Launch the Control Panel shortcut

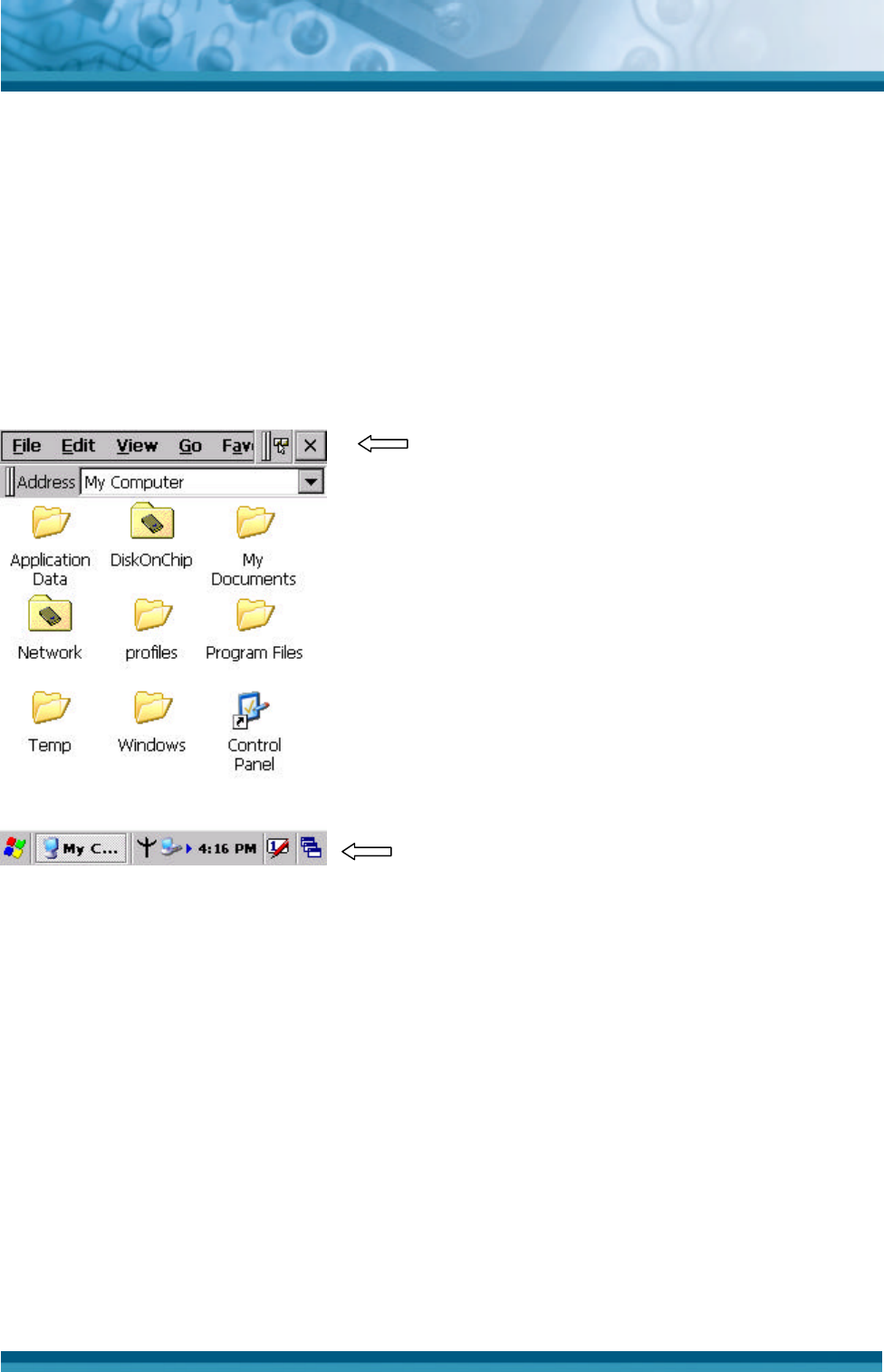pos(255,731)
